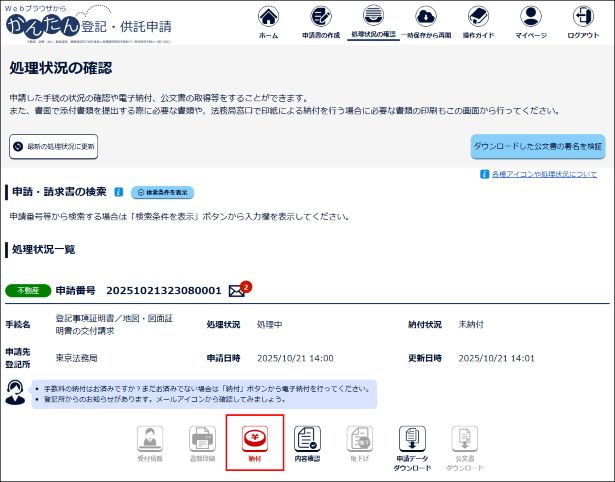Click 公文書ダウンロード icon
The image size is (615, 482).
[465, 439]
